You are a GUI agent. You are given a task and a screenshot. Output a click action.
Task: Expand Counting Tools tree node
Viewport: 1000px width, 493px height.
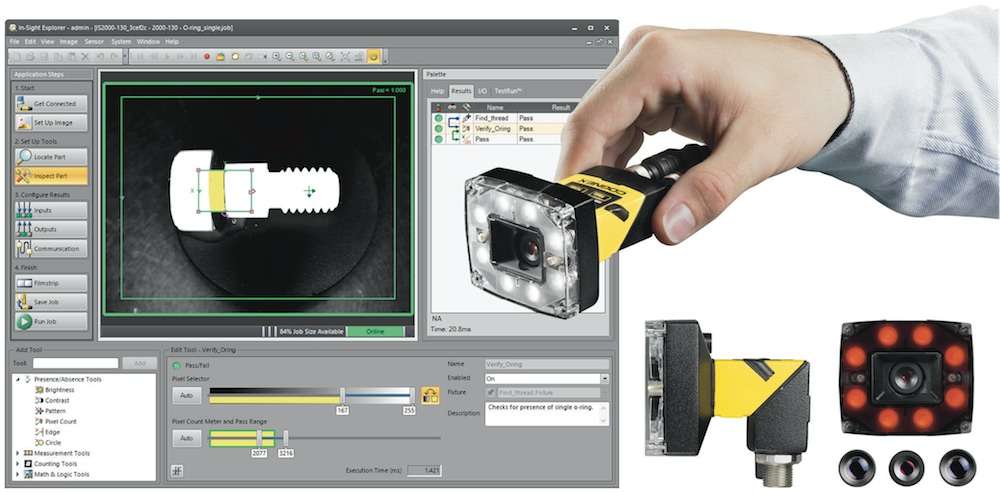pyautogui.click(x=18, y=464)
